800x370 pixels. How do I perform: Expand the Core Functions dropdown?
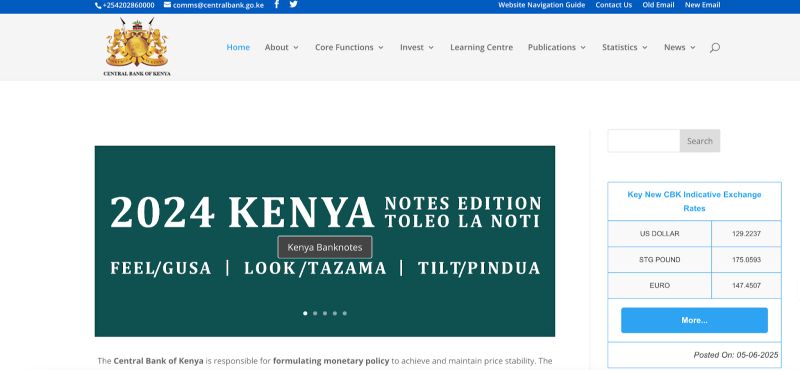point(349,47)
